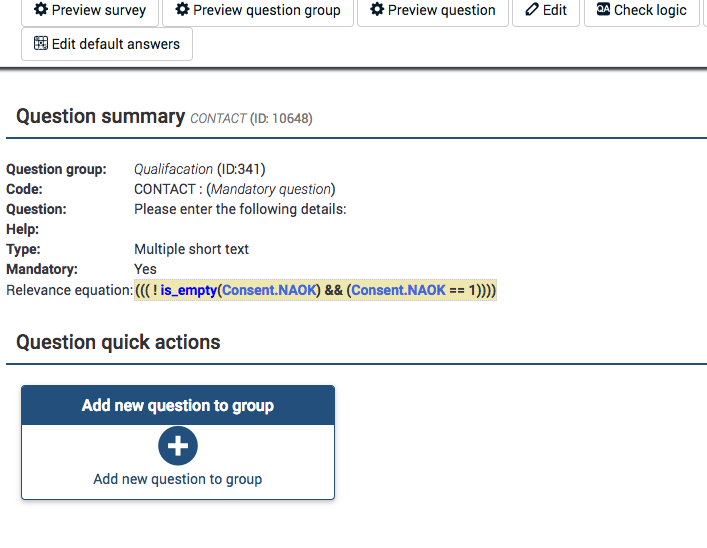Screen dimensions: 707x548
Task: Open Edit default answers text label
Action: [x=116, y=44]
